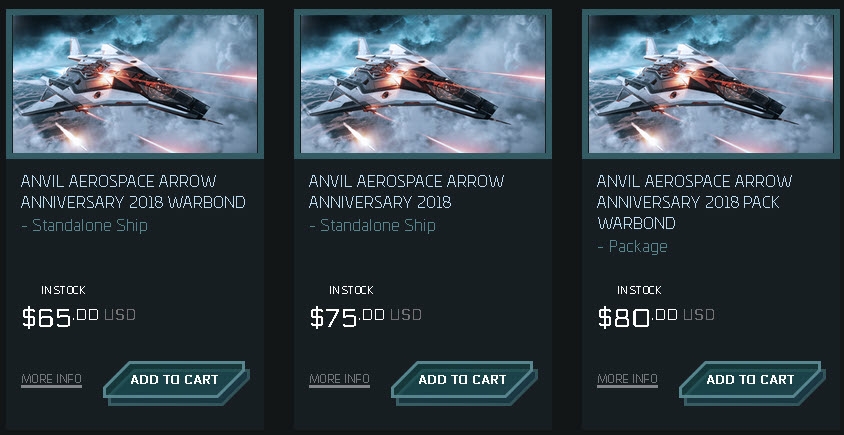
Task: Click the Package label under Pack Warbond
Action: pos(632,246)
